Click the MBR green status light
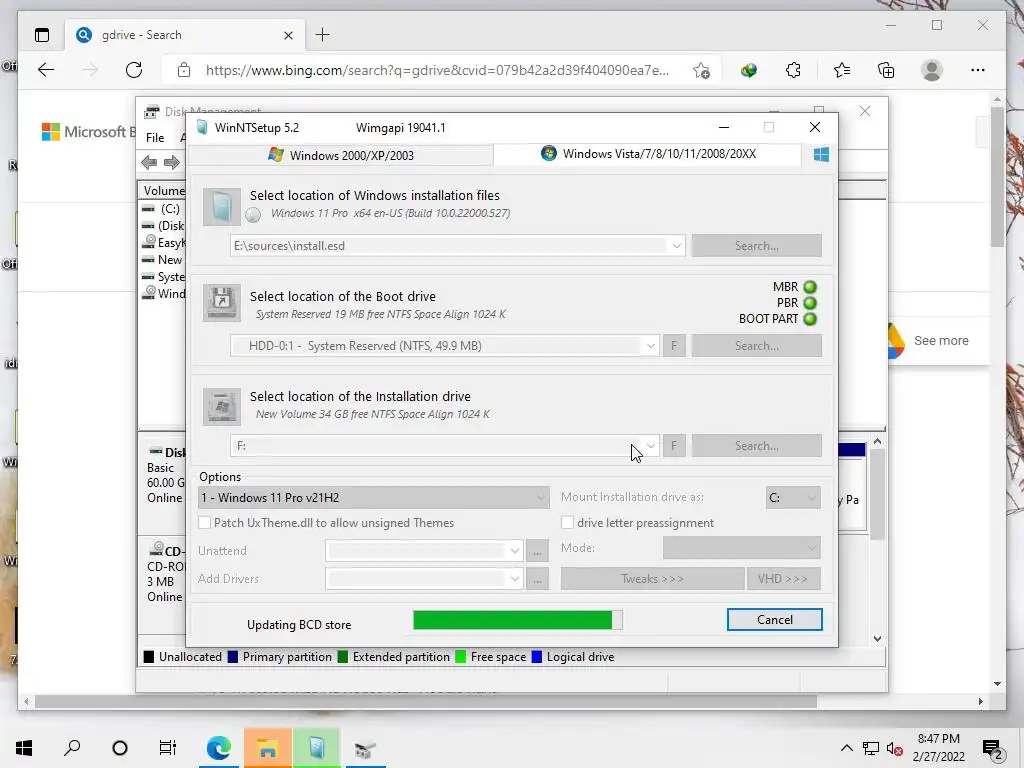 [810, 287]
